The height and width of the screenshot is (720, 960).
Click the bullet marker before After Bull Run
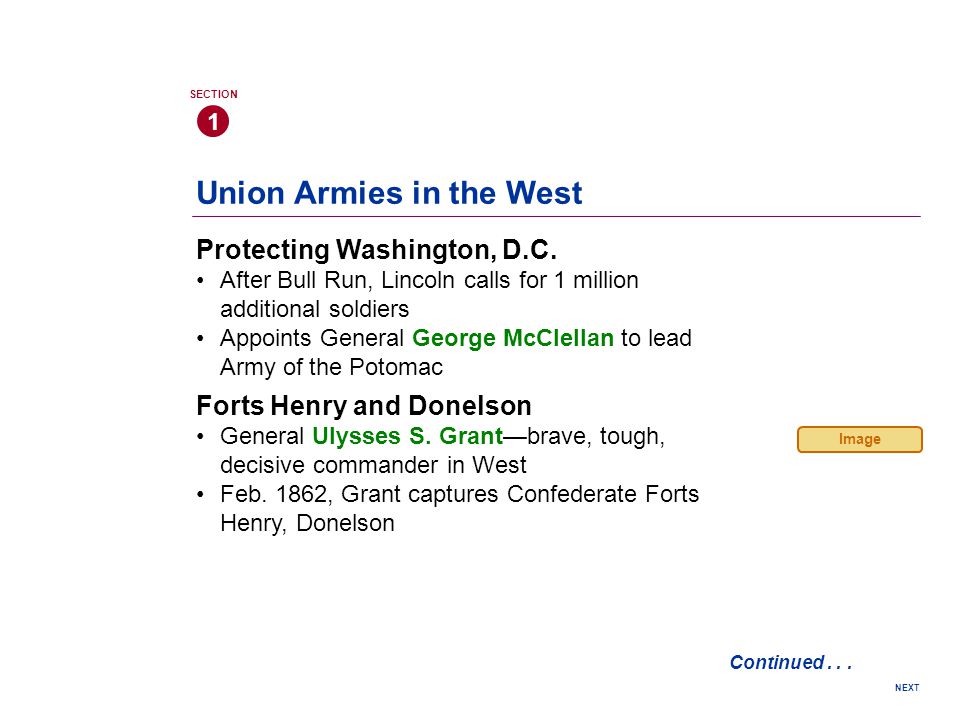coord(200,280)
